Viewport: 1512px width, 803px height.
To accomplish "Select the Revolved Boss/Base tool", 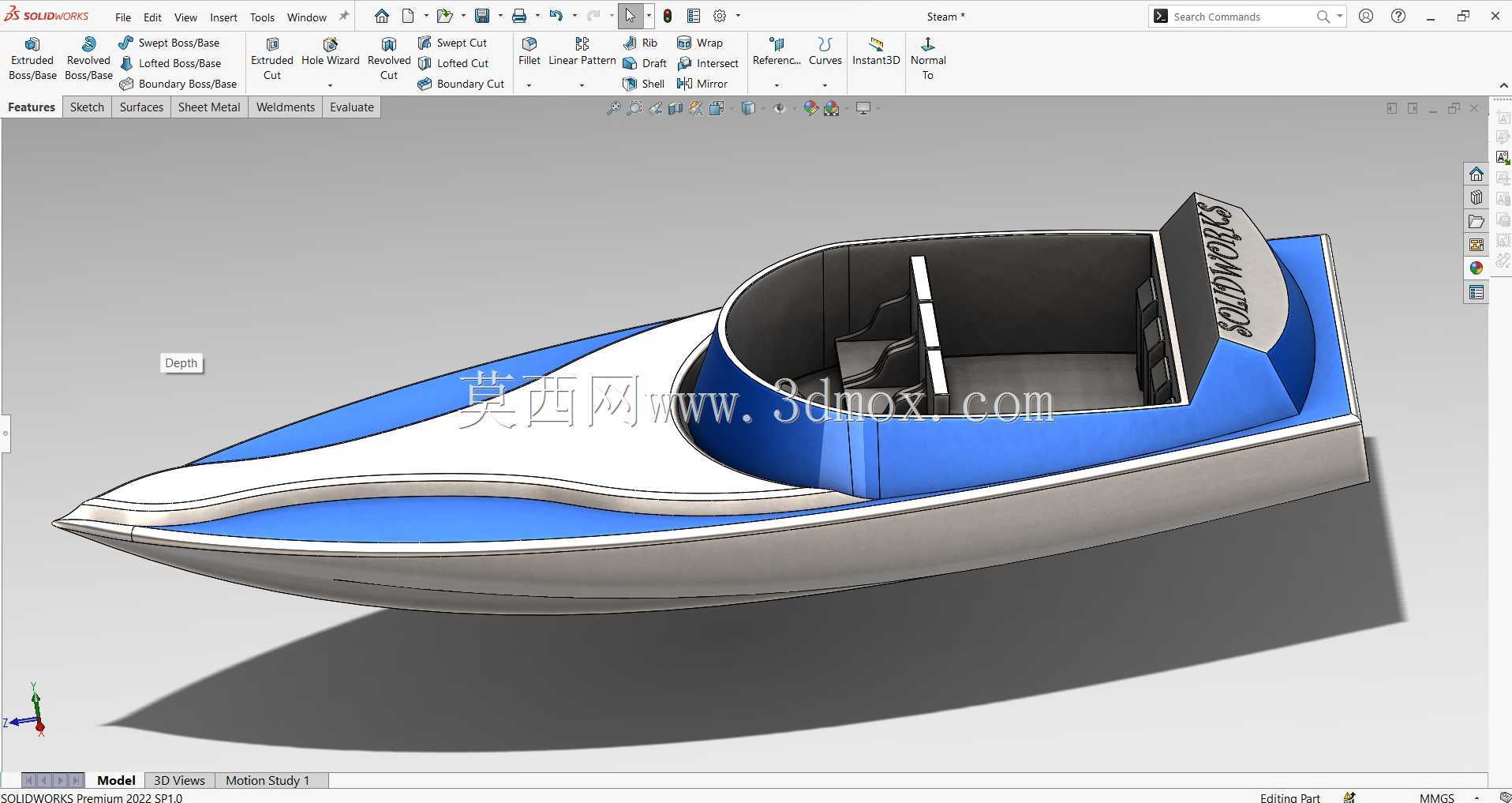I will pos(88,59).
